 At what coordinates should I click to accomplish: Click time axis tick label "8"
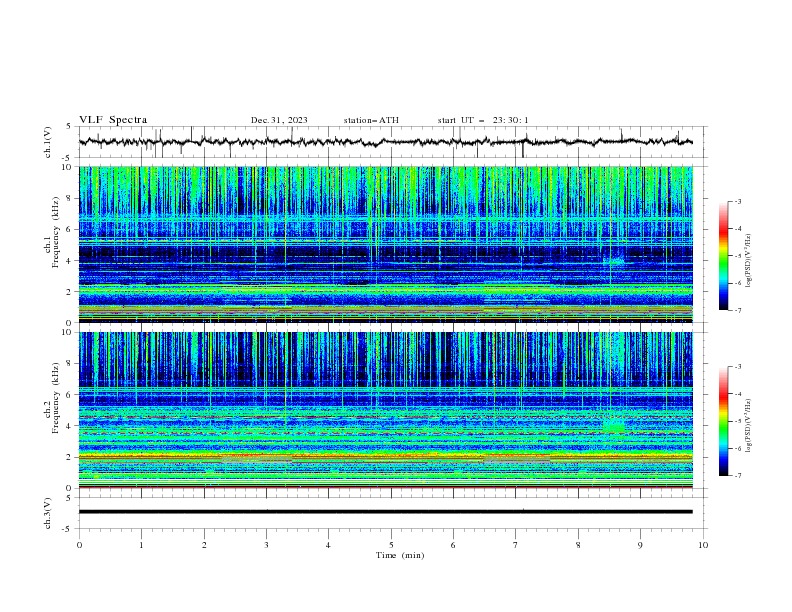pos(578,545)
